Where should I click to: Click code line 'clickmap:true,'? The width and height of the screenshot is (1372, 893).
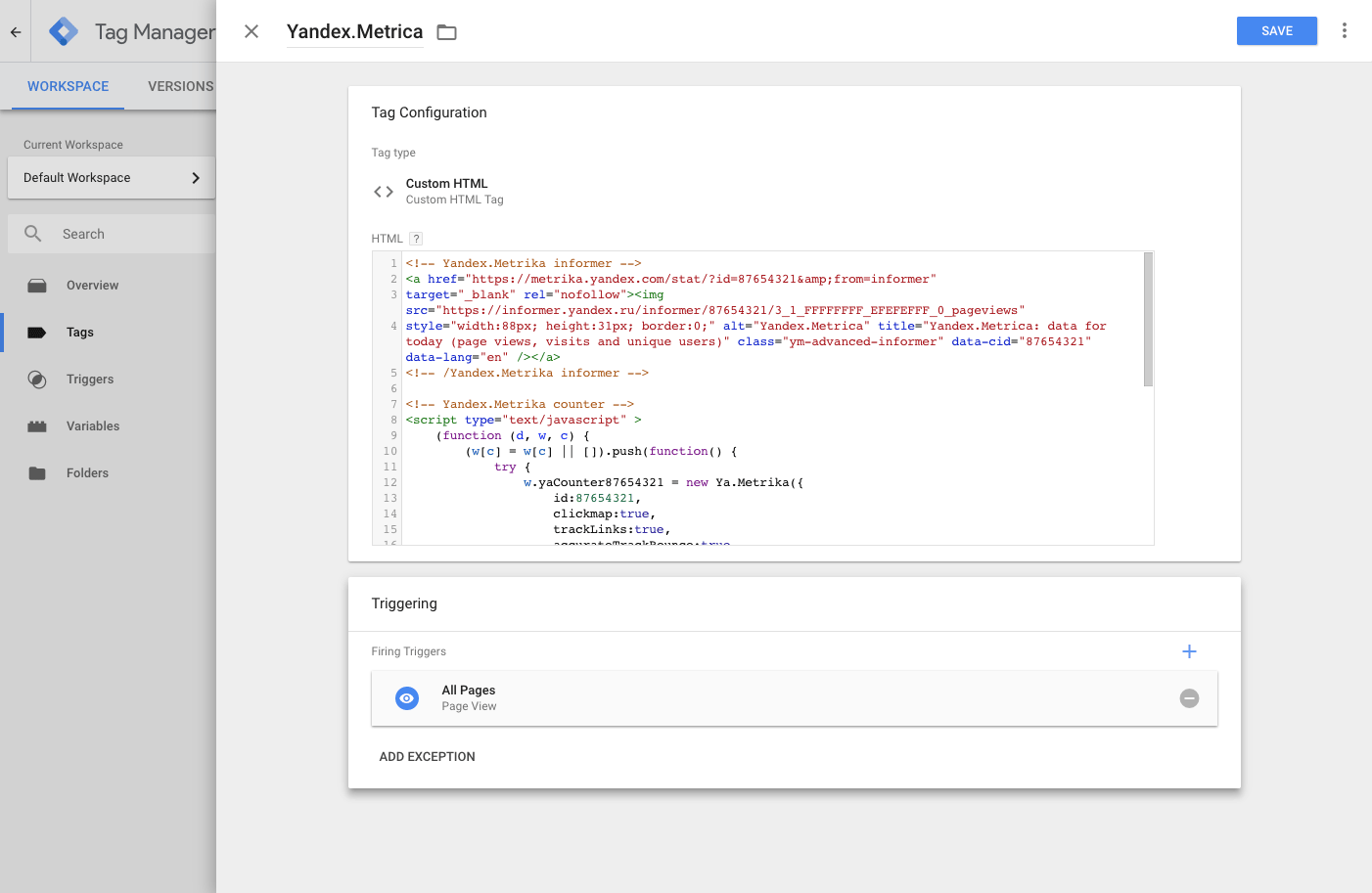pyautogui.click(x=604, y=513)
